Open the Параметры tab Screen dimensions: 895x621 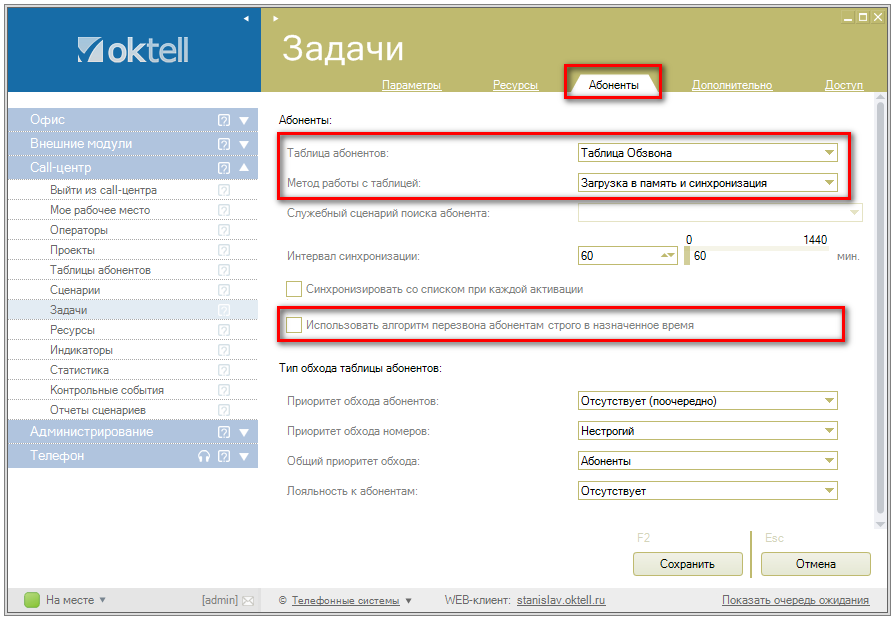411,85
